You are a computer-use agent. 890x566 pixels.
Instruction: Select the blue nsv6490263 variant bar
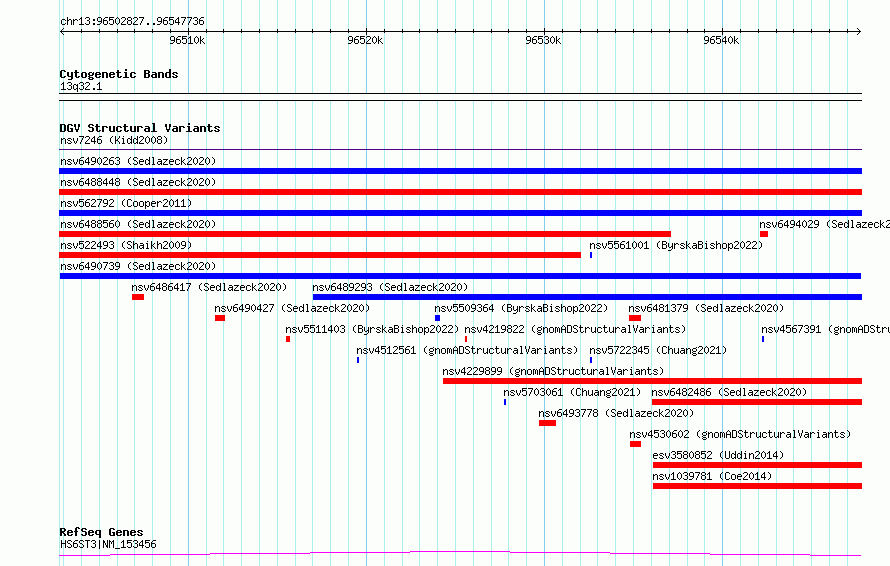tap(460, 171)
